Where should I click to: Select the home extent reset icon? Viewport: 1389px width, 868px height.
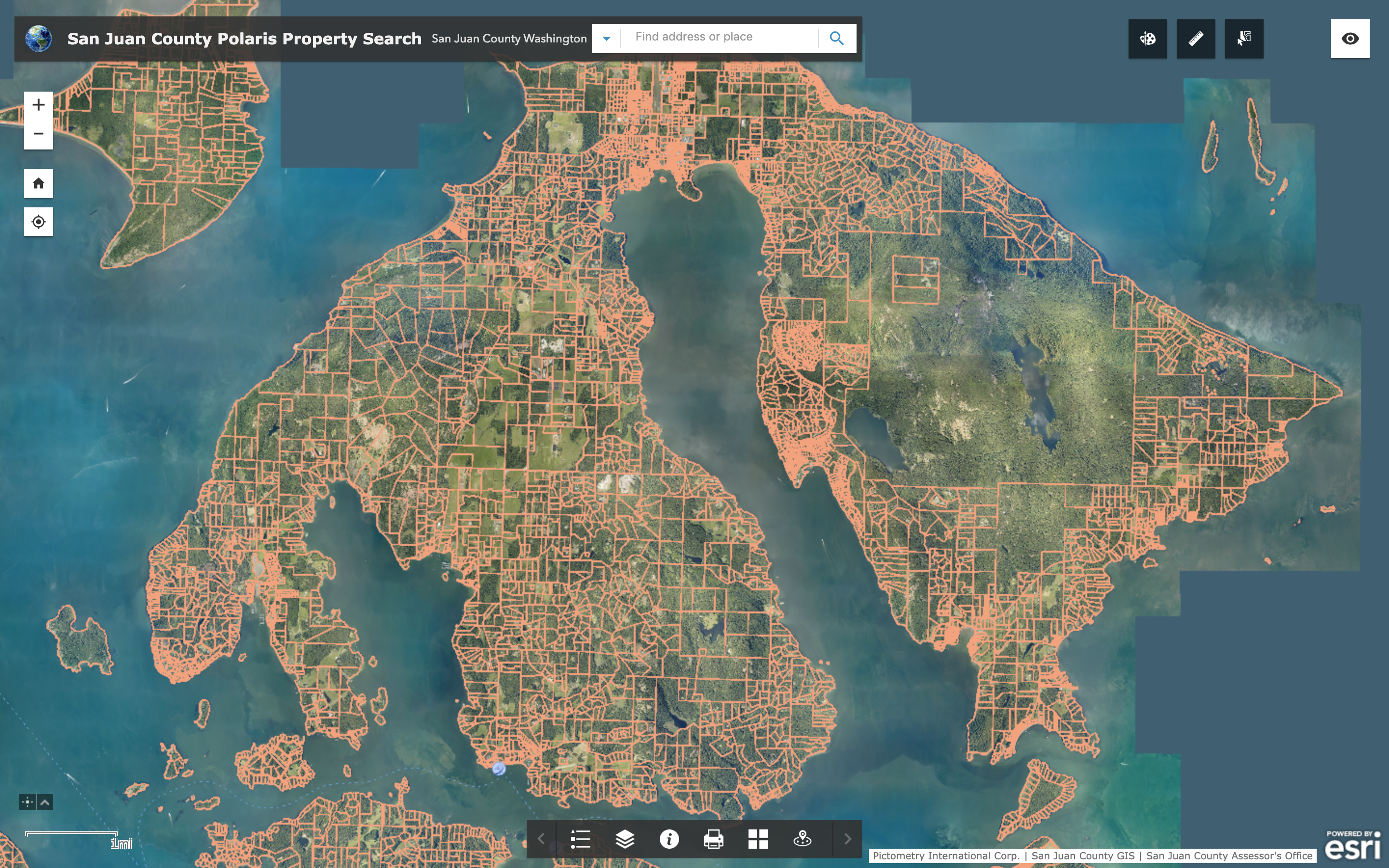tap(37, 183)
